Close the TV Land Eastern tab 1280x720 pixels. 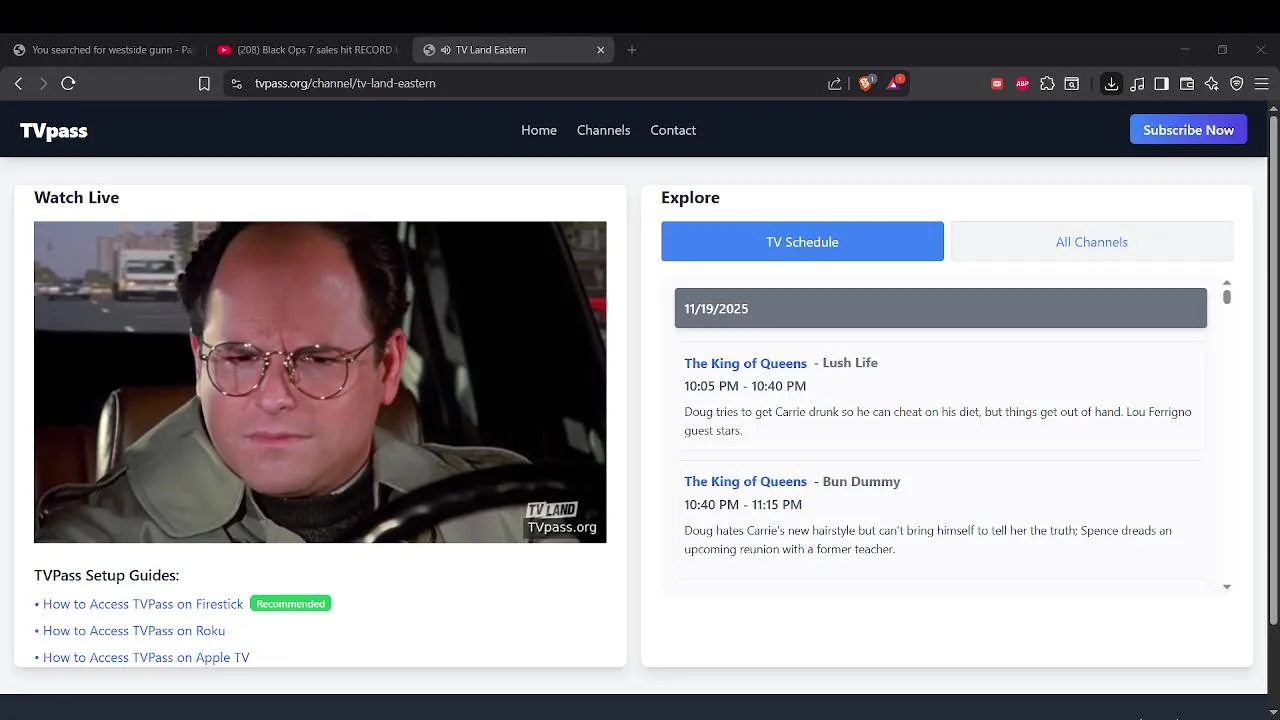point(601,50)
